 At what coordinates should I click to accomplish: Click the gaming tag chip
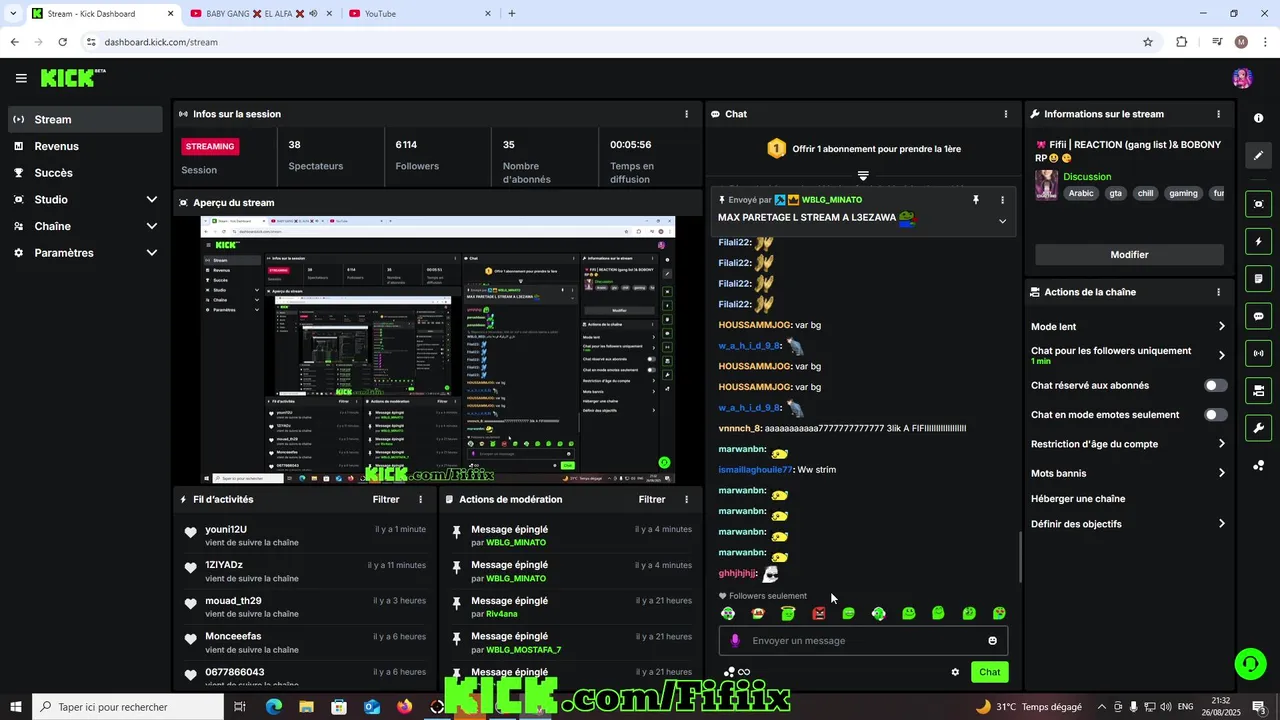tap(1183, 193)
